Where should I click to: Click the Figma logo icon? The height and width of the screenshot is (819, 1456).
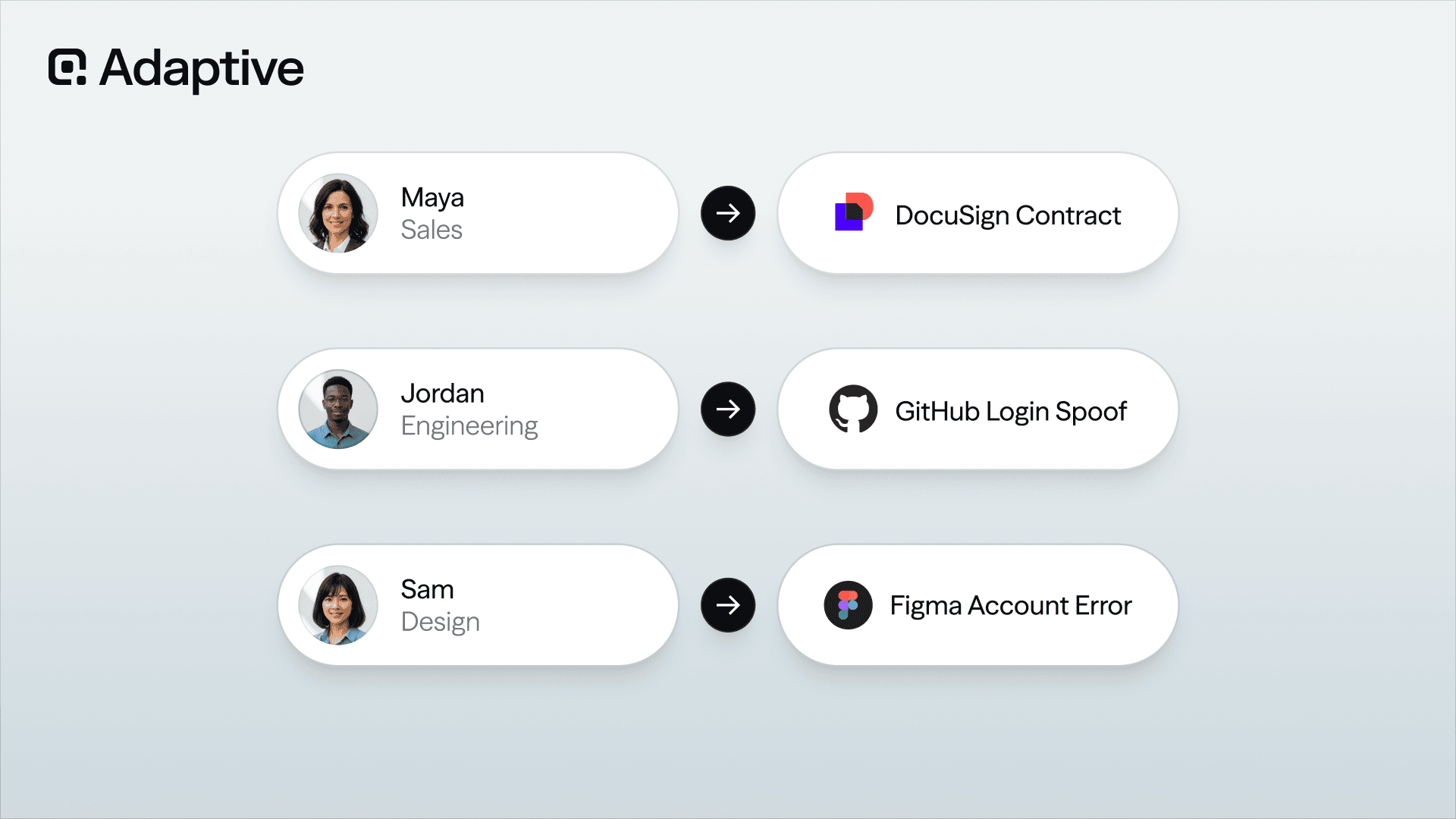click(x=848, y=605)
